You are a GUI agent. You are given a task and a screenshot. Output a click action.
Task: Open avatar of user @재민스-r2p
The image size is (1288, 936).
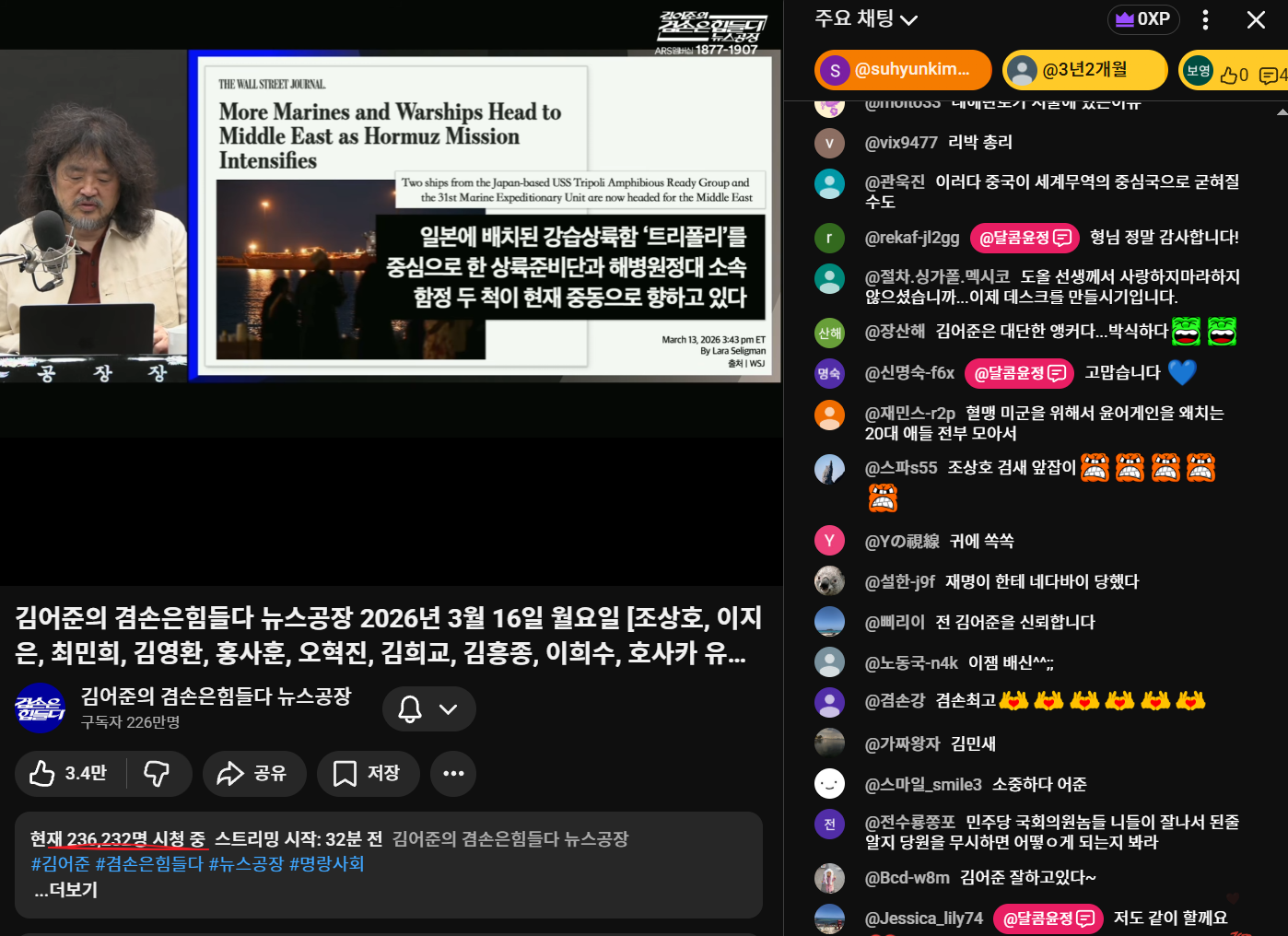point(829,415)
